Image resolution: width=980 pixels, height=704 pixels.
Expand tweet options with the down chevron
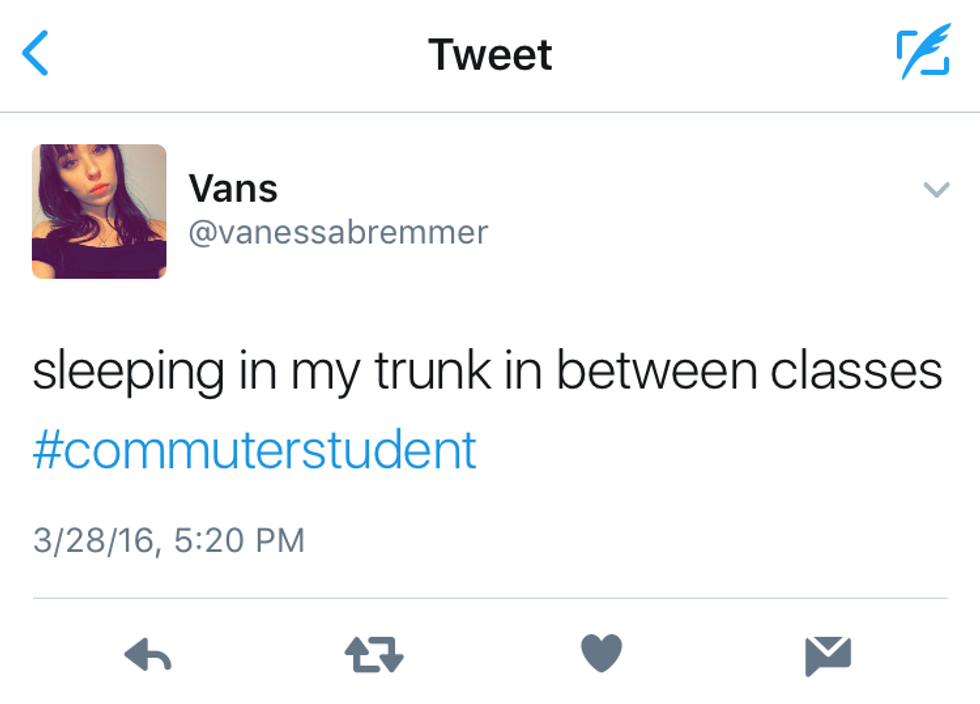[x=936, y=189]
